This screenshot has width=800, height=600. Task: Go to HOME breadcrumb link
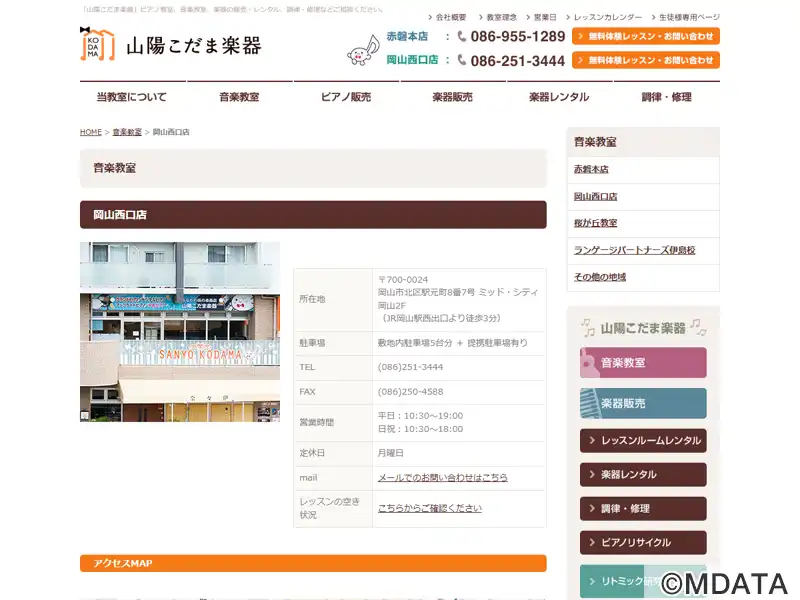91,132
